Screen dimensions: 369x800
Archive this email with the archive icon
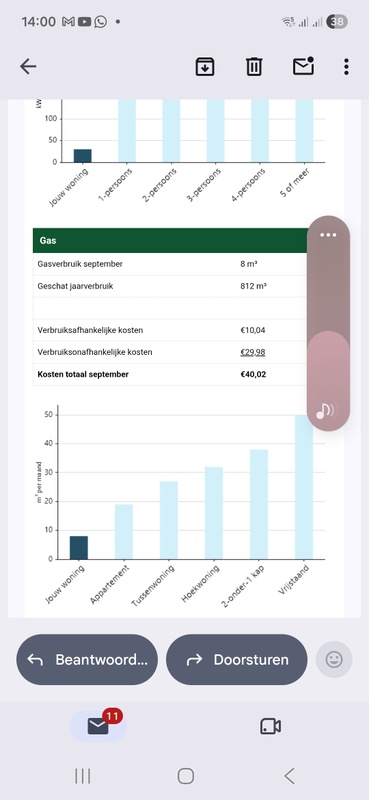pyautogui.click(x=205, y=66)
